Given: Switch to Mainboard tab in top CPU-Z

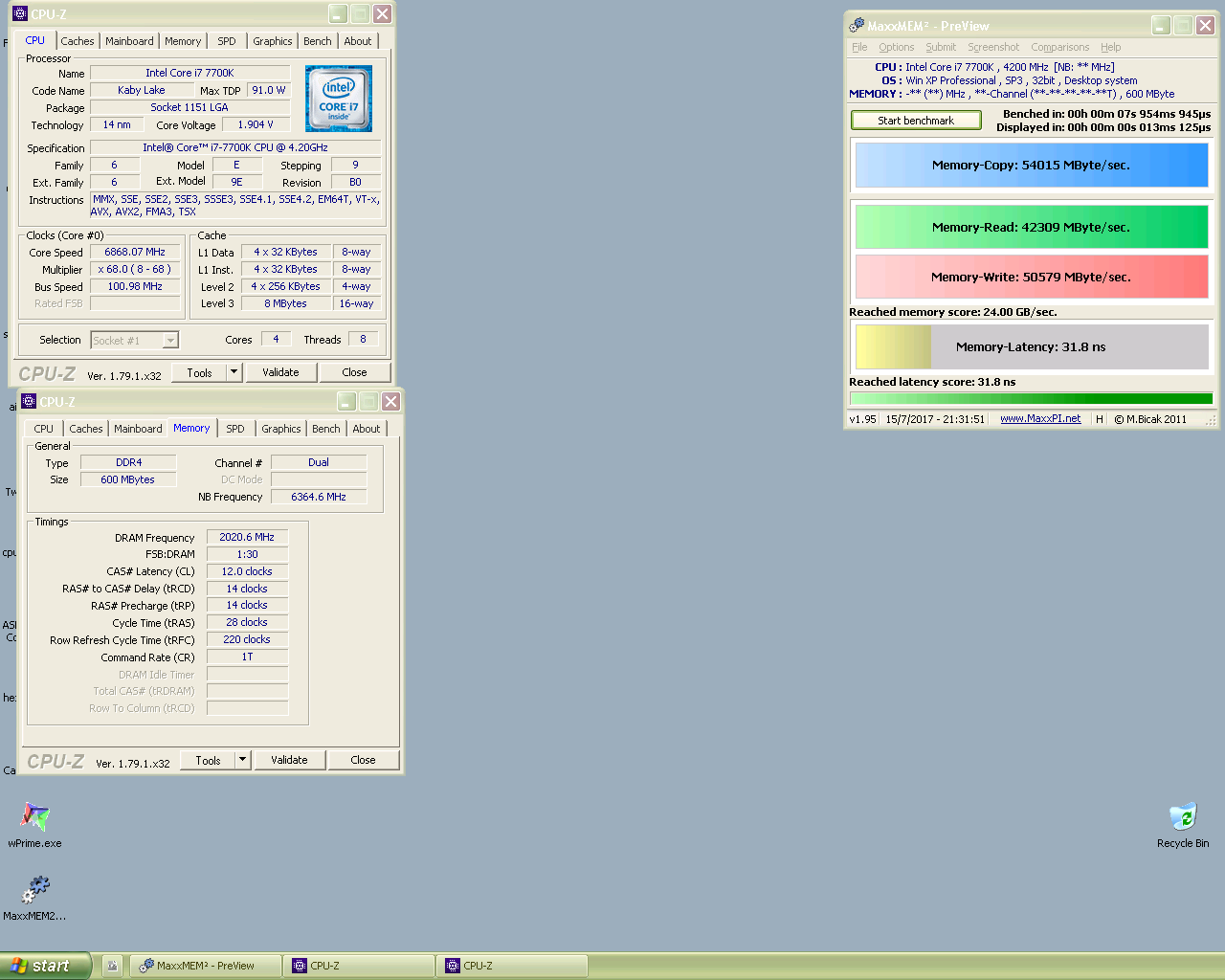Looking at the screenshot, I should point(129,41).
